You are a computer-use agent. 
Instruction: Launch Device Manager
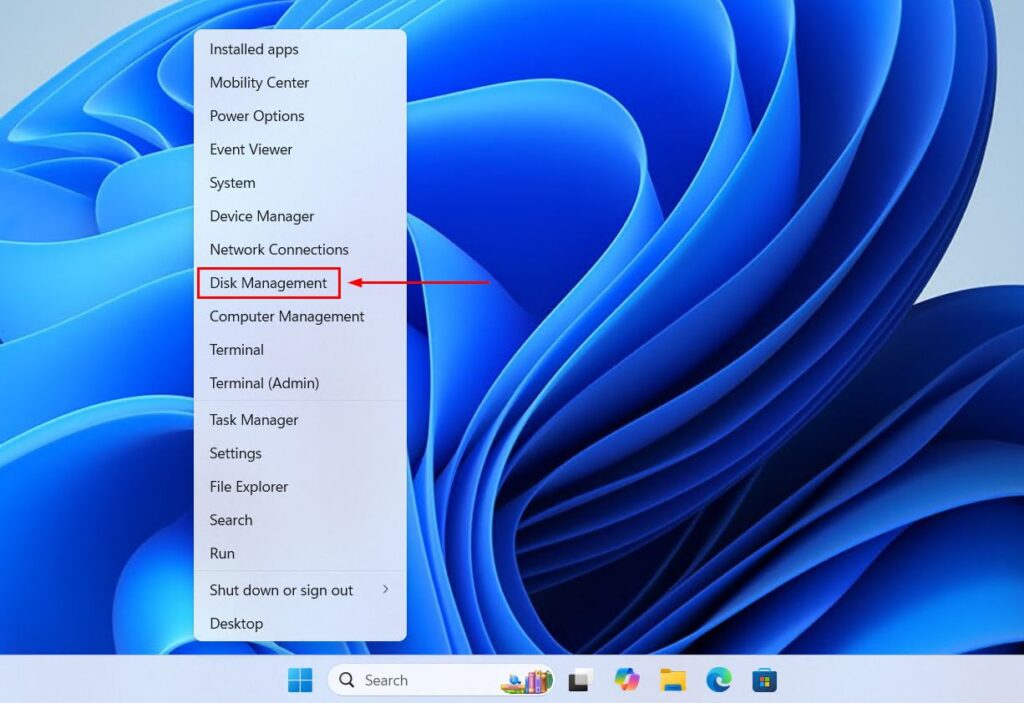[x=261, y=216]
